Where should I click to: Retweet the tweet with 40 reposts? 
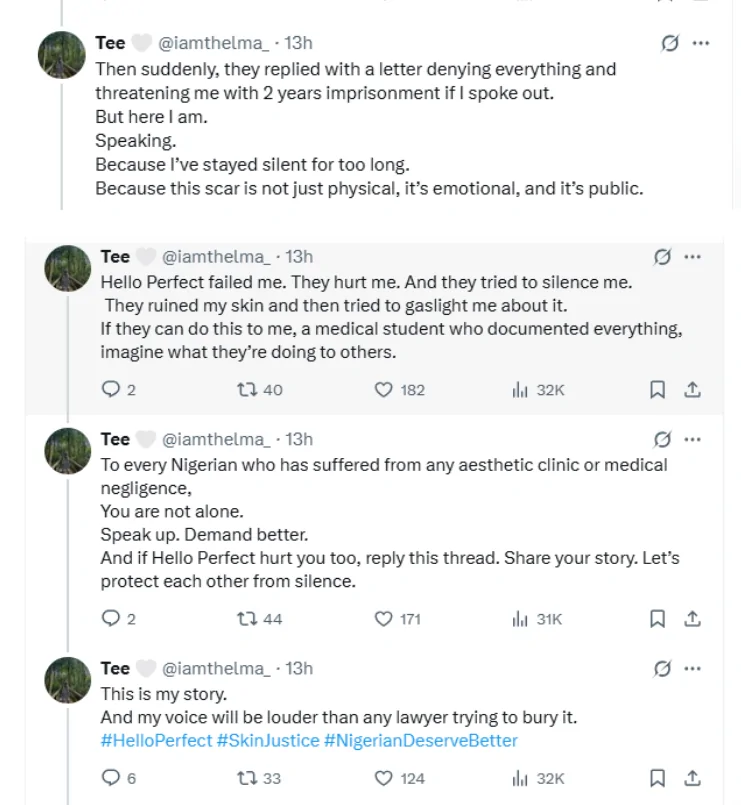pos(246,390)
